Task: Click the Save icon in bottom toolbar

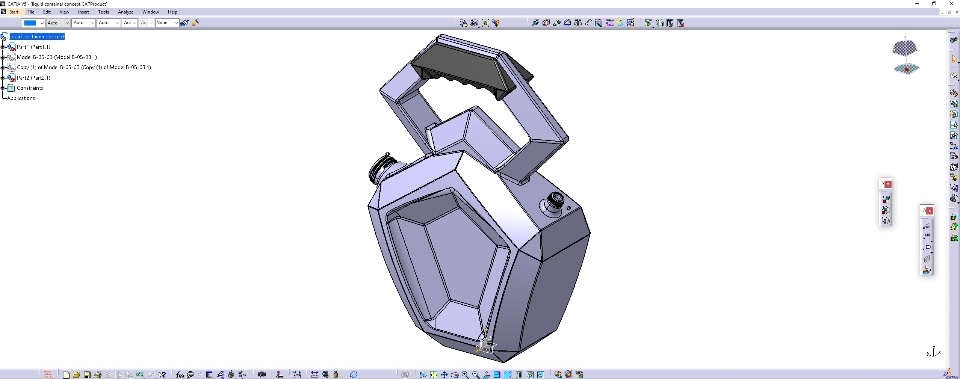Action: click(87, 374)
